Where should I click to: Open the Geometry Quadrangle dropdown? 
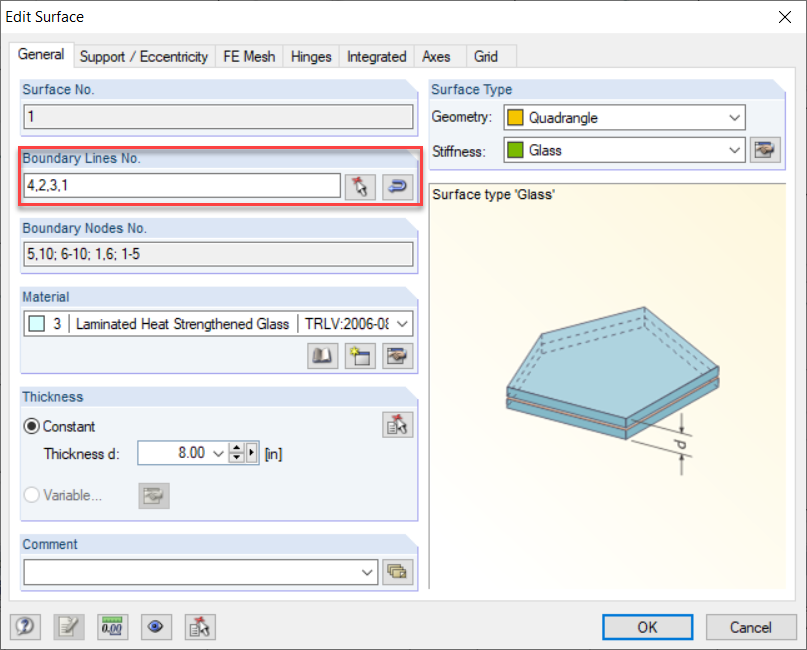pyautogui.click(x=734, y=118)
